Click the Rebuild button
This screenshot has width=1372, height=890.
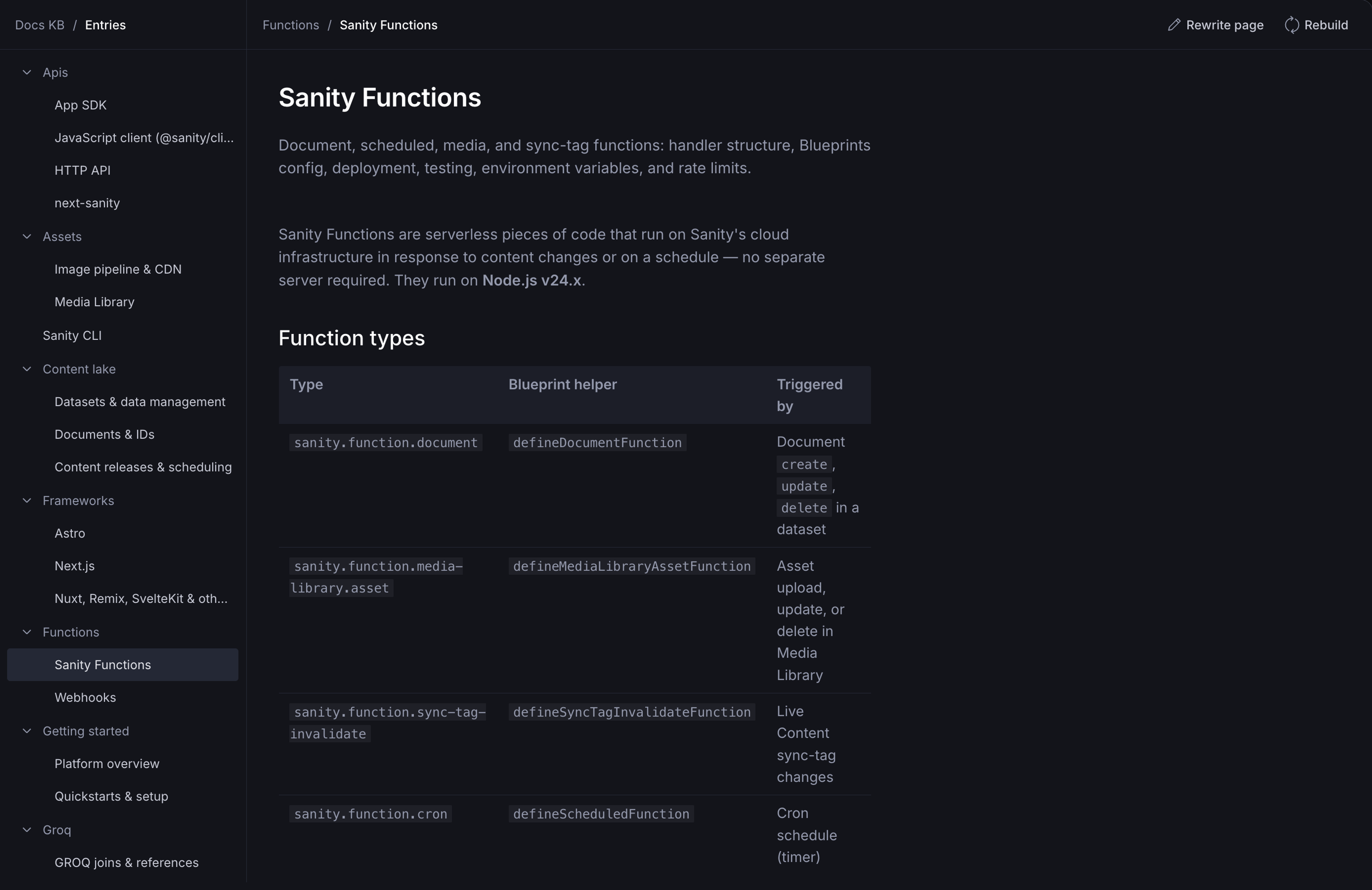[x=1316, y=25]
